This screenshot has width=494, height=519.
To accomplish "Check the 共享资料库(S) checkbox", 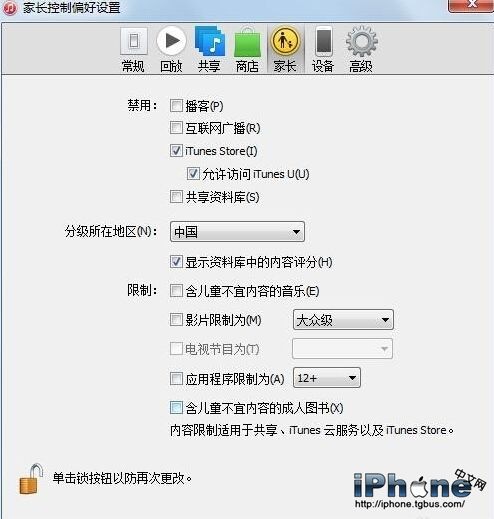I will tap(176, 197).
